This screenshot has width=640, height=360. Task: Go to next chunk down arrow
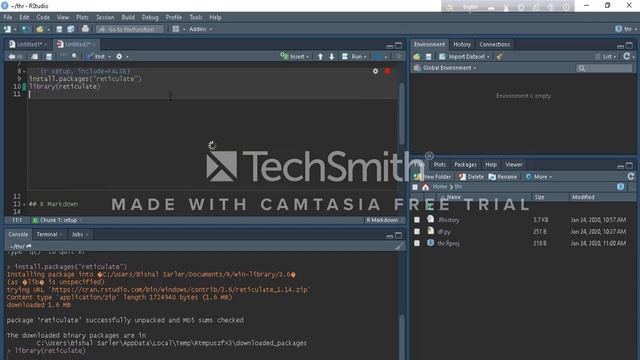click(332, 57)
